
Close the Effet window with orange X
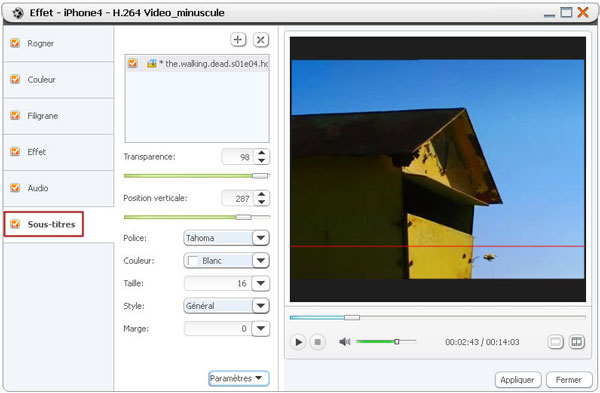pyautogui.click(x=583, y=13)
